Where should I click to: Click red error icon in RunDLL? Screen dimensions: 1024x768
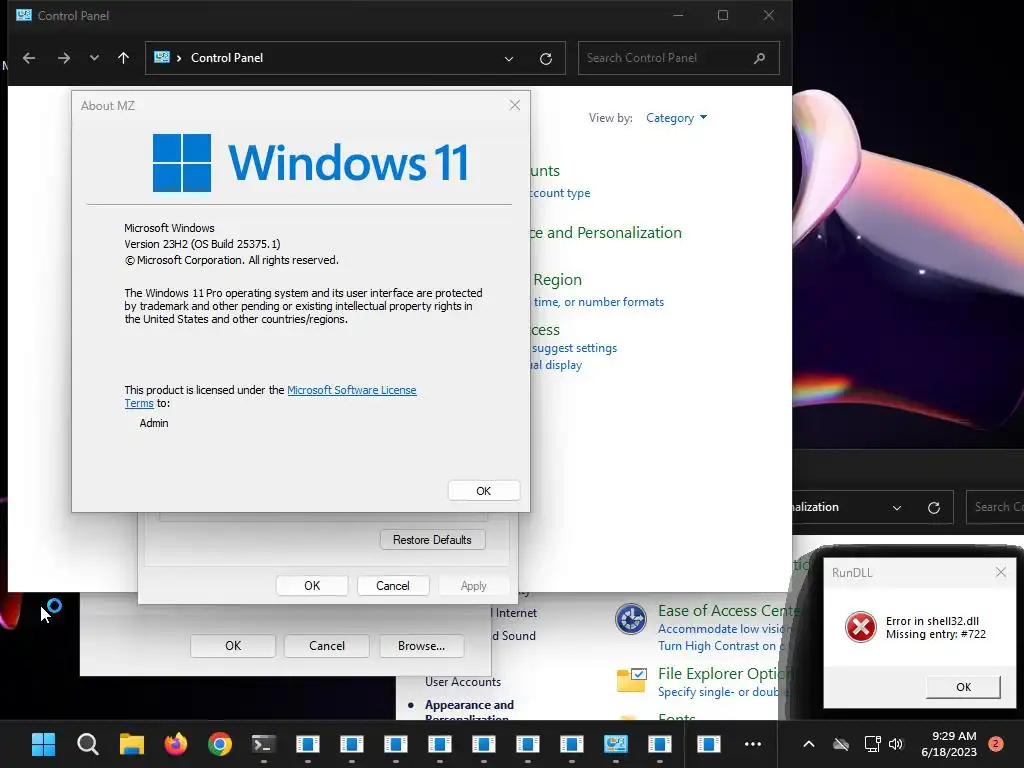(861, 628)
